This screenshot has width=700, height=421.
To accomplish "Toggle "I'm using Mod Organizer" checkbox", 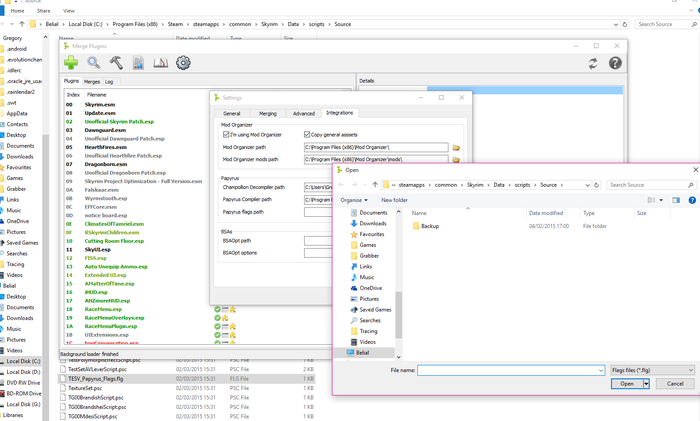I will point(226,134).
